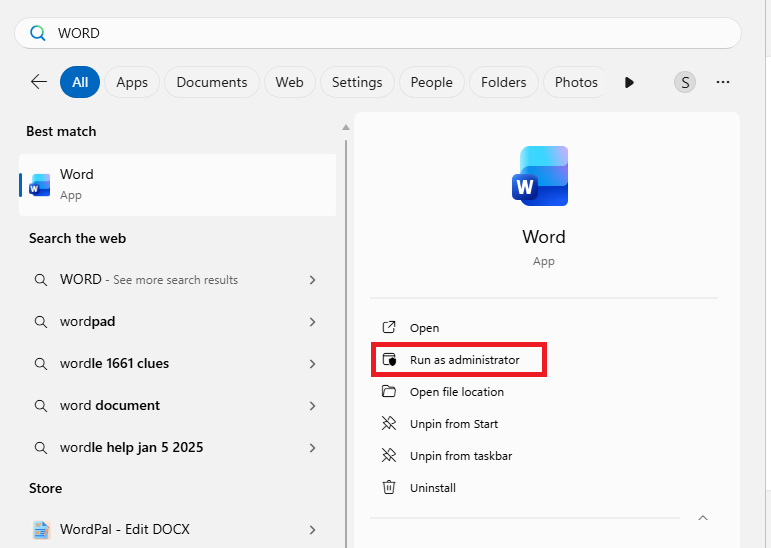771x548 pixels.
Task: Click the search icon beside wordpad suggestion
Action: click(x=41, y=322)
